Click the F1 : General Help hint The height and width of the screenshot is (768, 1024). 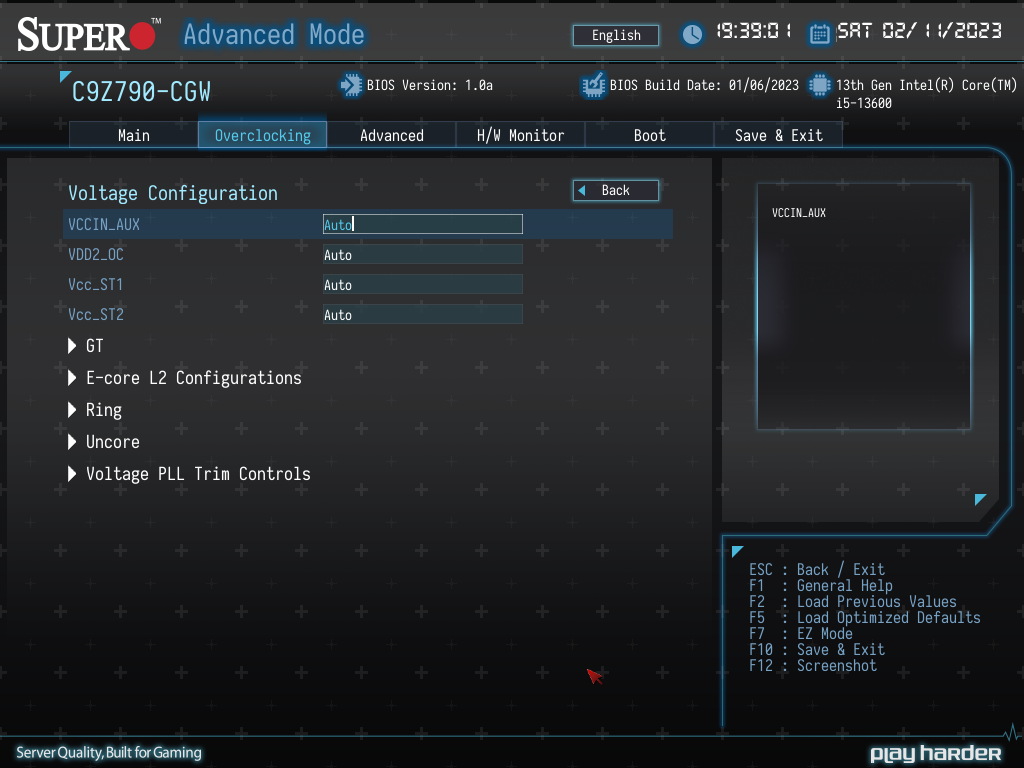[x=821, y=586]
